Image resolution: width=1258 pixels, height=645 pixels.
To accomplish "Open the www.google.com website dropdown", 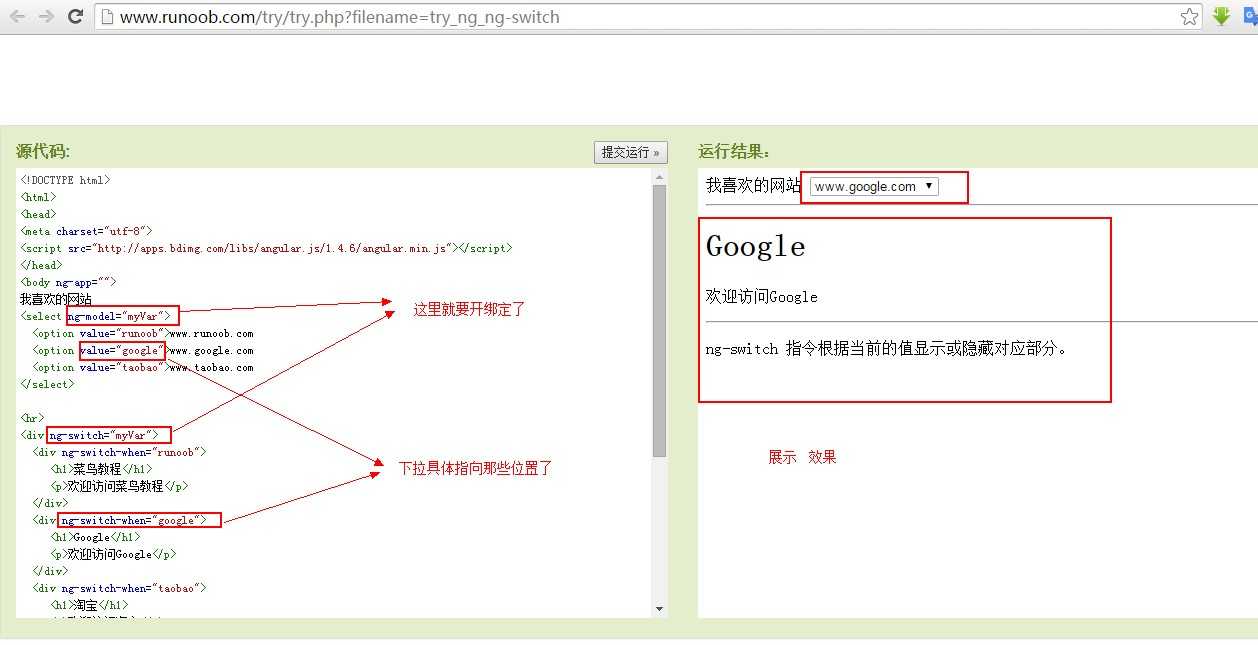I will click(874, 186).
